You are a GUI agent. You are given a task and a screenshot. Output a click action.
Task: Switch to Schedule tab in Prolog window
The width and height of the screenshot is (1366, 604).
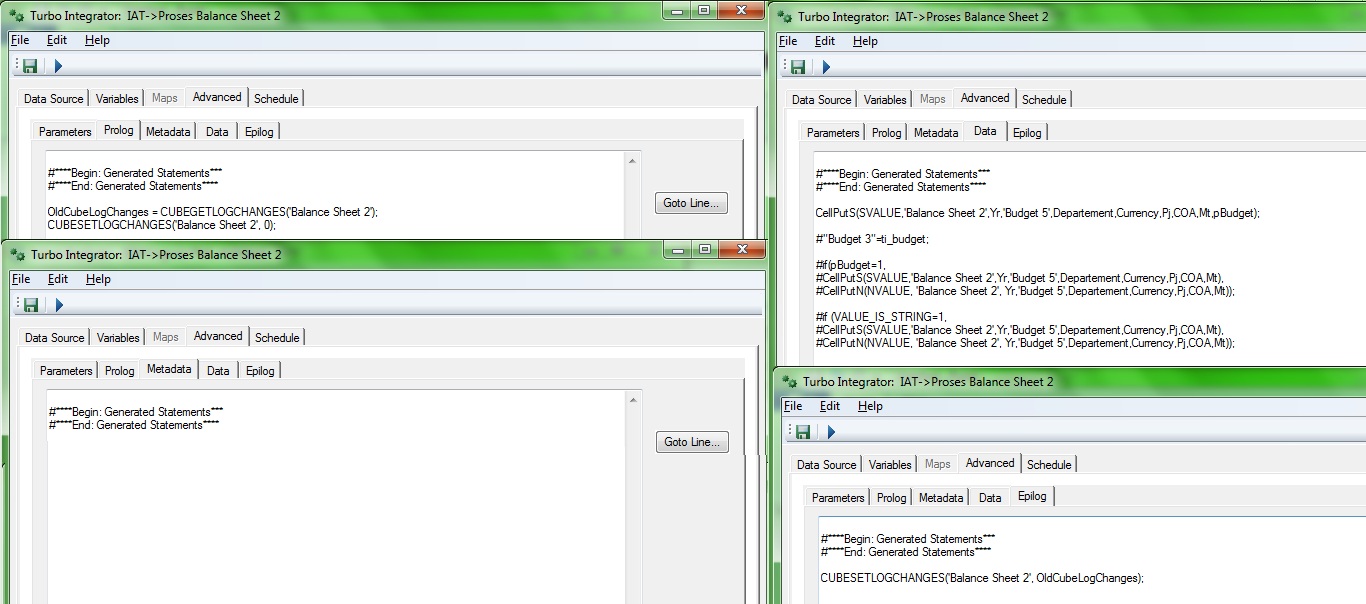(x=276, y=99)
